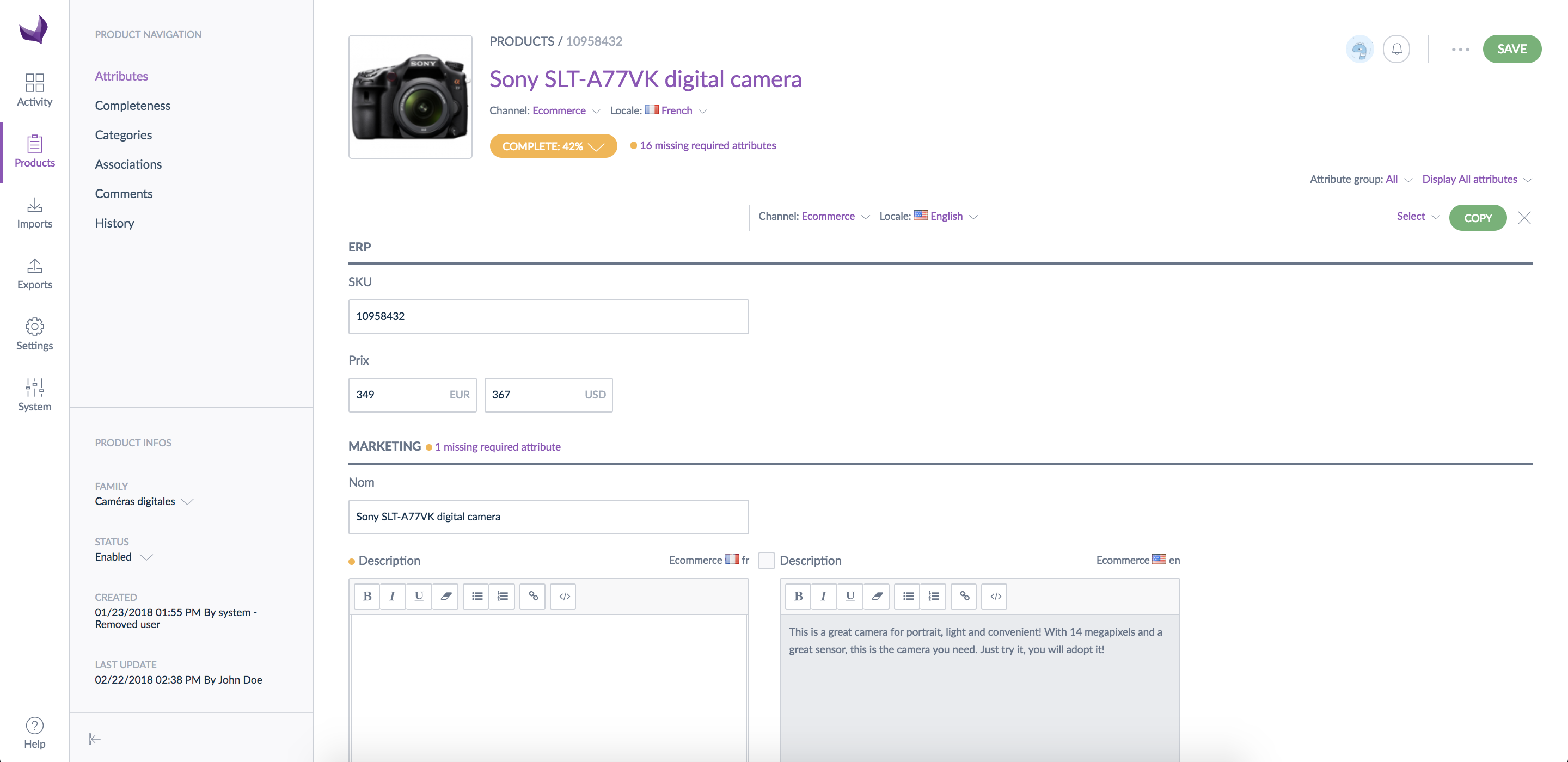Click the notifications bell icon
The image size is (1568, 762).
[x=1396, y=48]
